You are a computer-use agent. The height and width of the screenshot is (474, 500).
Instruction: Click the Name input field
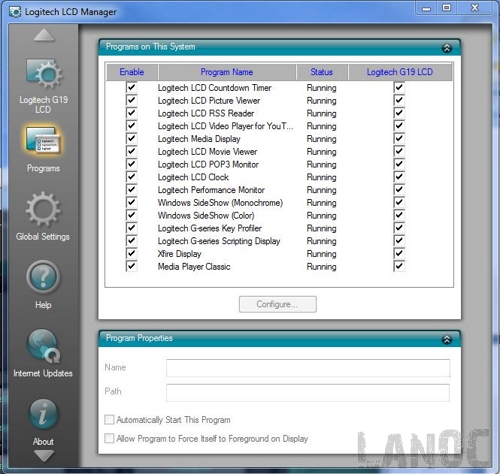click(308, 368)
